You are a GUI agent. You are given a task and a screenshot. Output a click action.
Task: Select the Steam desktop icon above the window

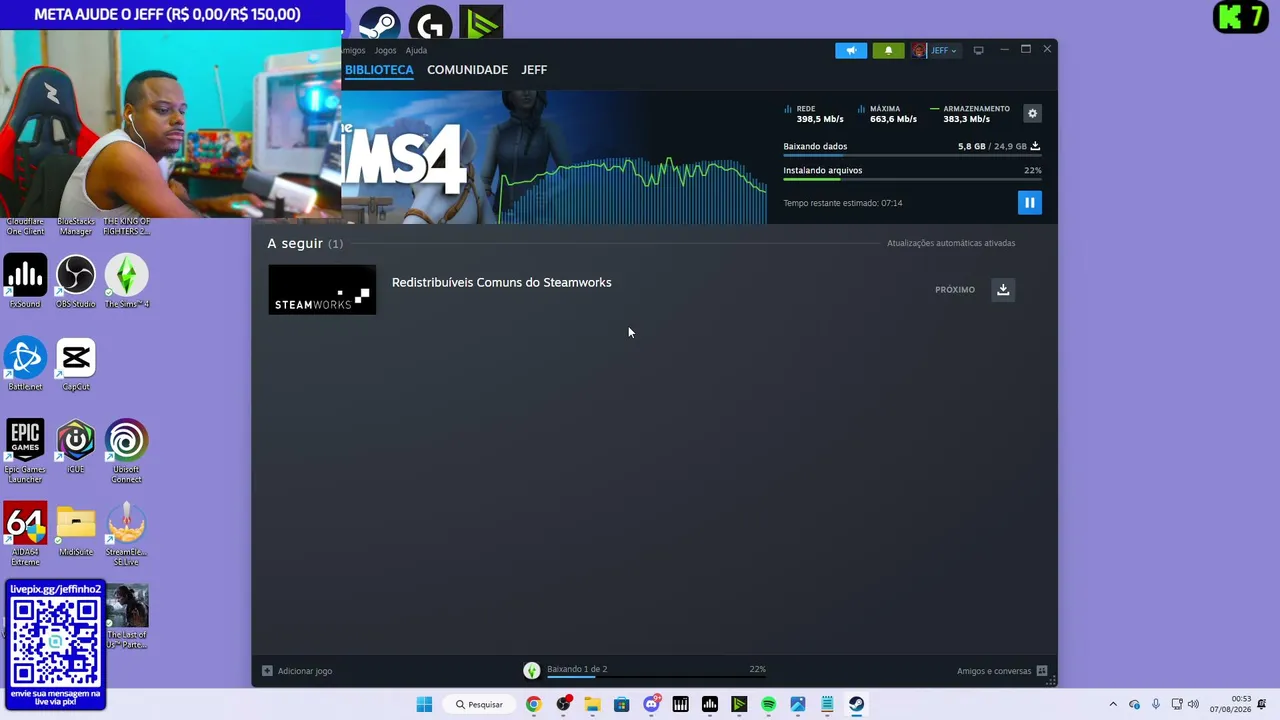click(x=379, y=24)
